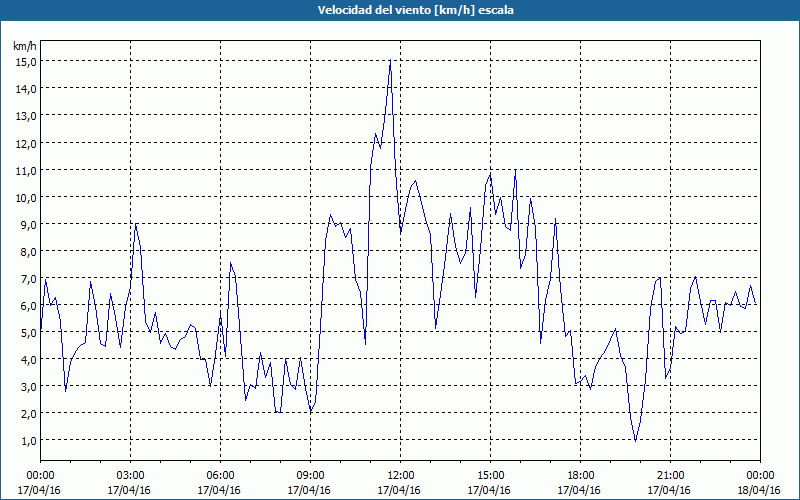Select the 3,0 y-axis value
Screen dimensions: 800x500
pyautogui.click(x=29, y=387)
